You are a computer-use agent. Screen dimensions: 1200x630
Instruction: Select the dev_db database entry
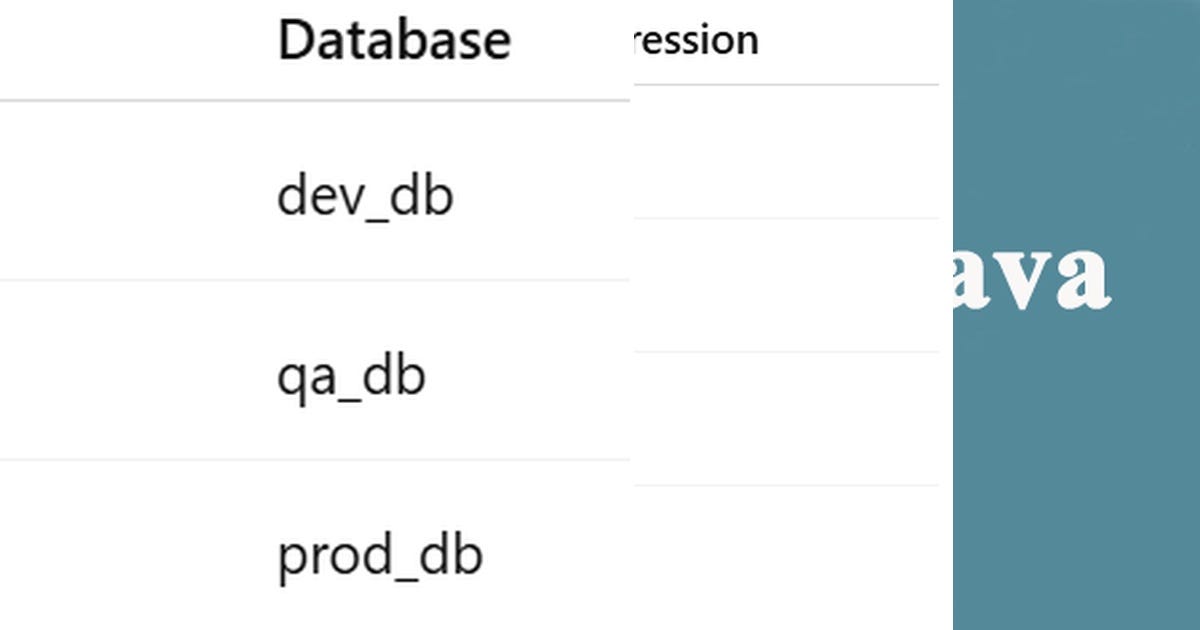pyautogui.click(x=365, y=196)
